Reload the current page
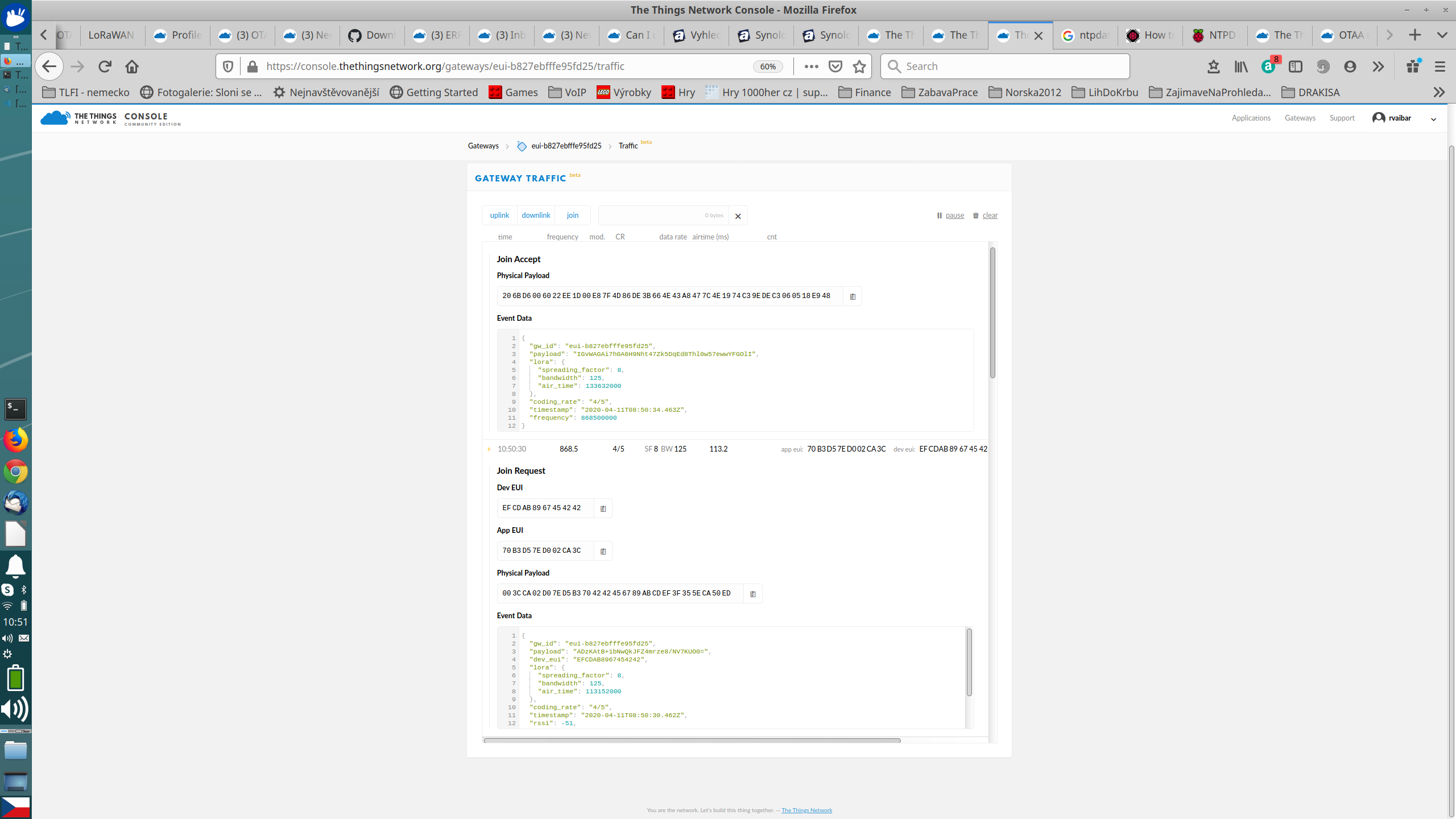 pos(105,67)
